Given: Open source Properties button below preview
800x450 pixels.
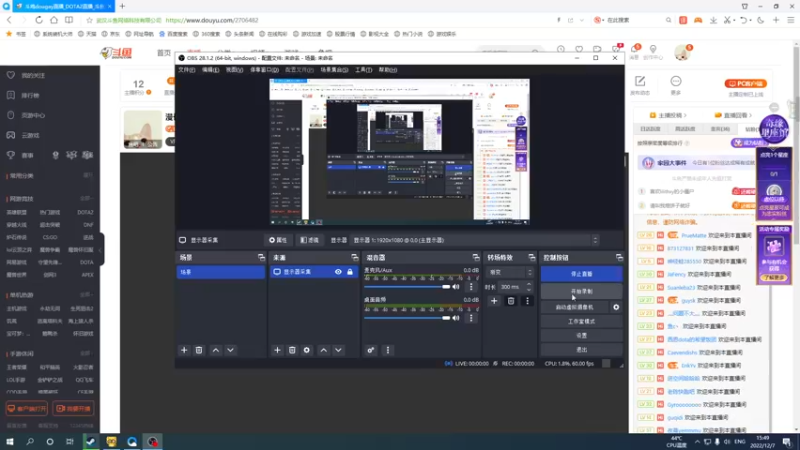Looking at the screenshot, I should 278,240.
